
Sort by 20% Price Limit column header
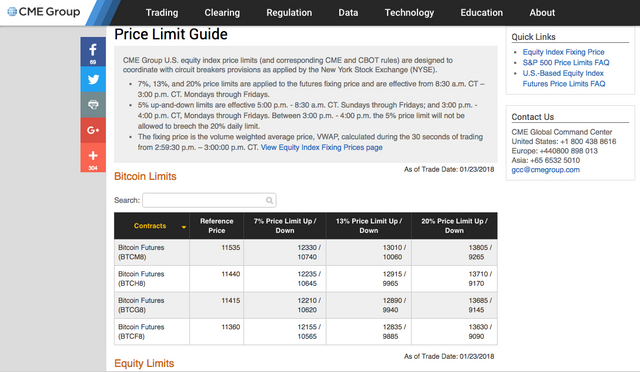point(454,226)
